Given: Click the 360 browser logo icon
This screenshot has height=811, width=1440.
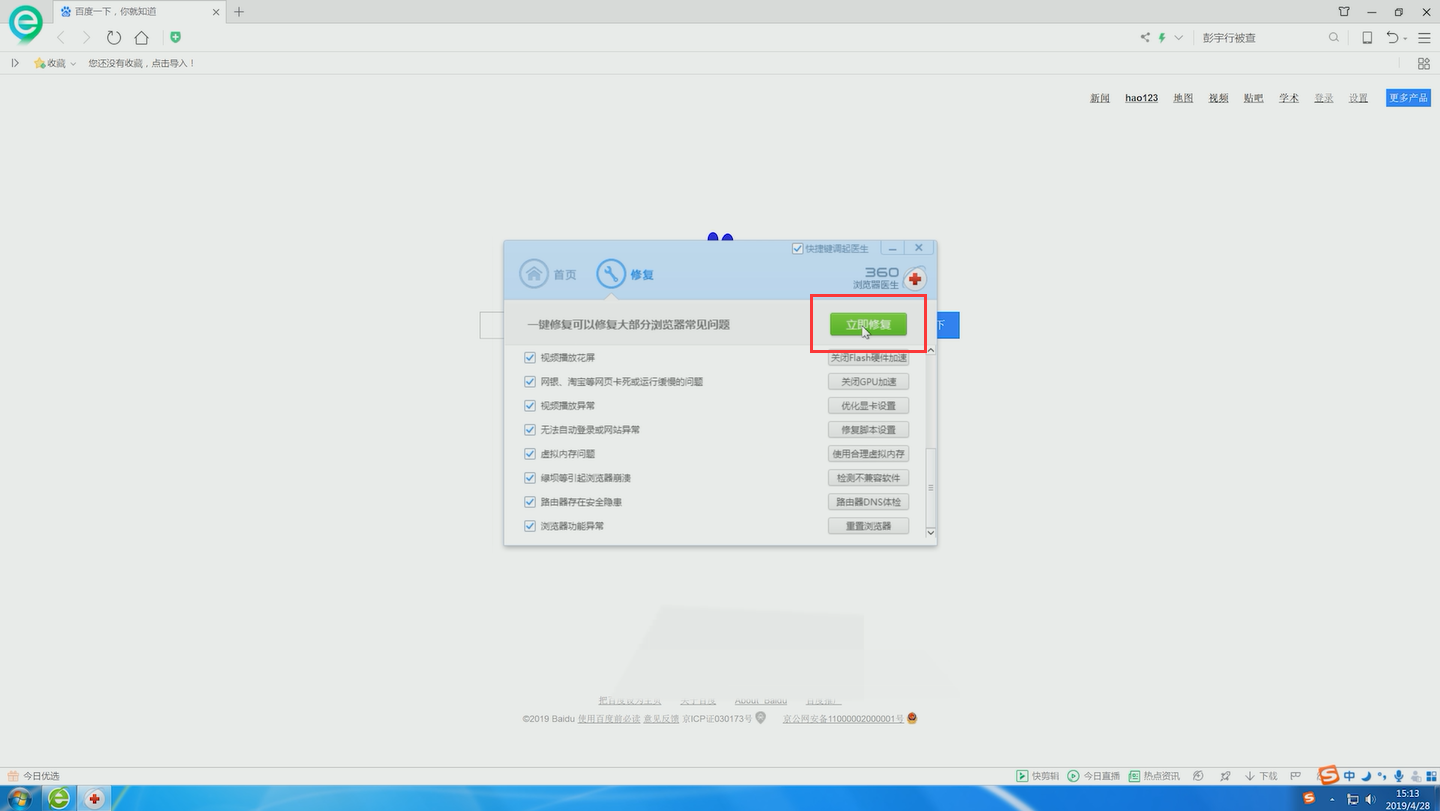Looking at the screenshot, I should click(25, 24).
